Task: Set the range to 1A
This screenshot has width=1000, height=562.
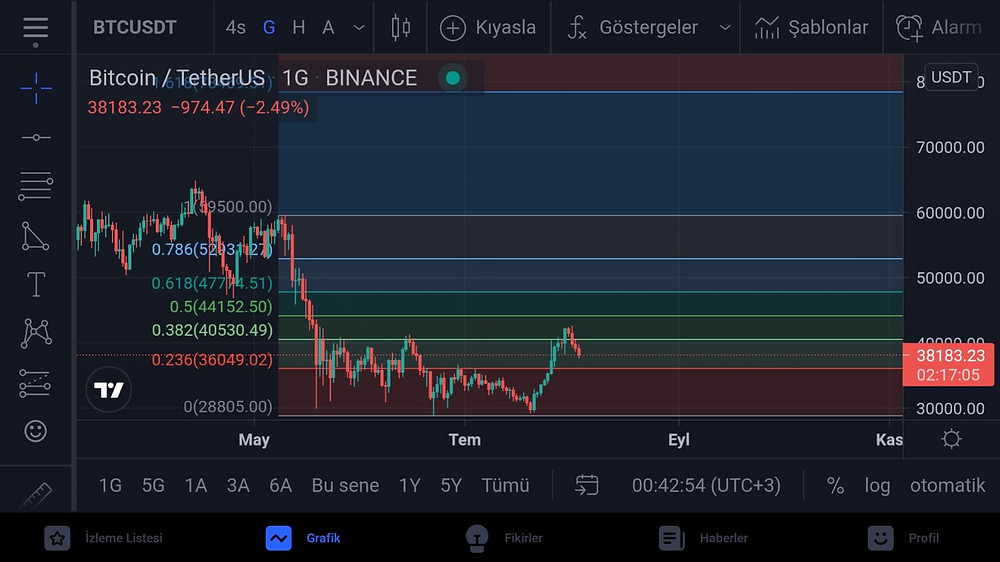Action: tap(196, 485)
